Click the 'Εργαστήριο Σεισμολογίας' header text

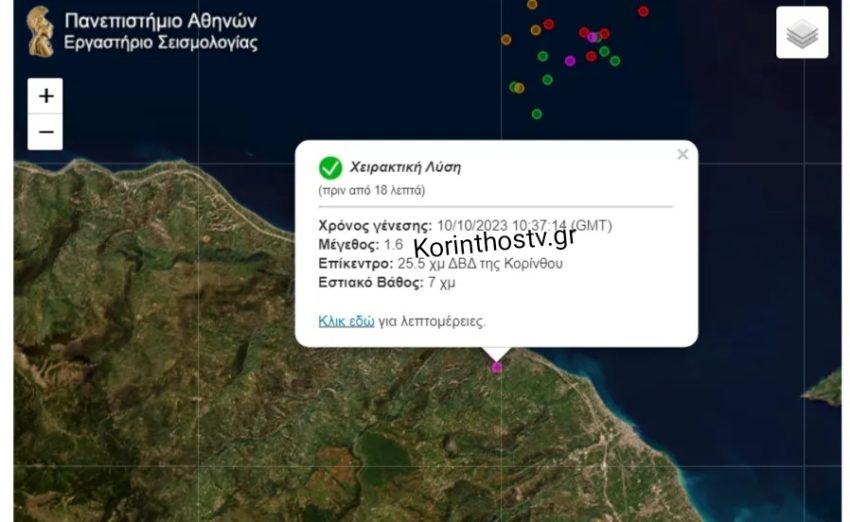pos(160,42)
